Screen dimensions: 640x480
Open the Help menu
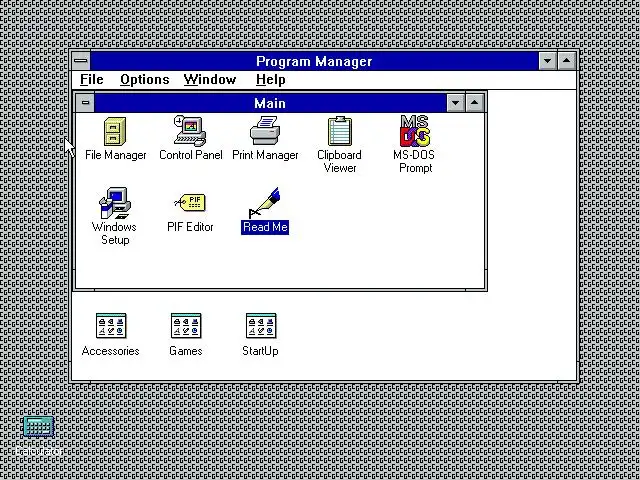pos(271,80)
